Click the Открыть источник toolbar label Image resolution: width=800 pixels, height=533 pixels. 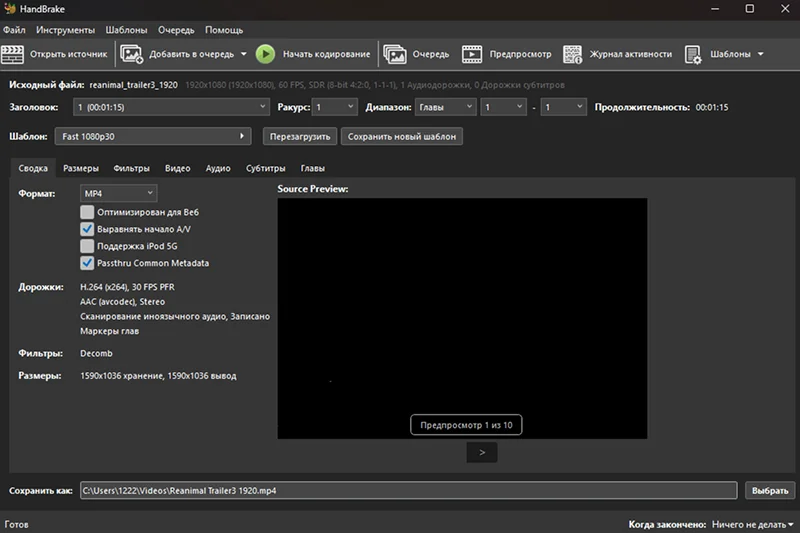click(68, 54)
